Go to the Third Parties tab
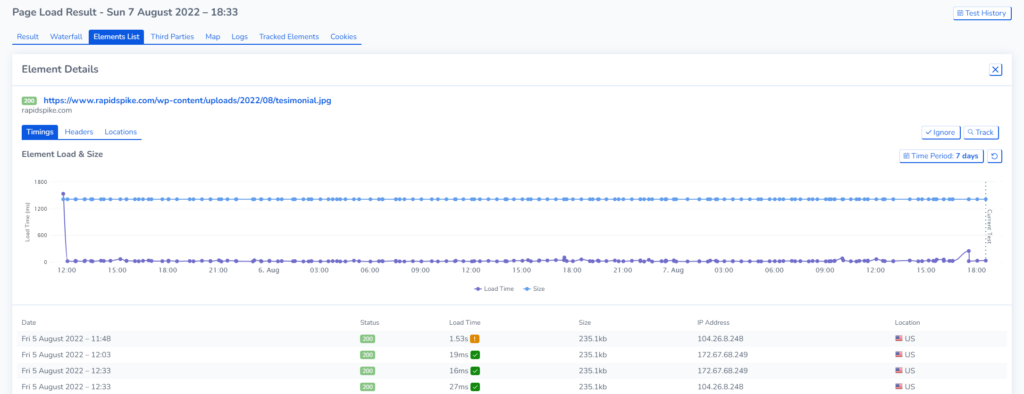 [172, 37]
